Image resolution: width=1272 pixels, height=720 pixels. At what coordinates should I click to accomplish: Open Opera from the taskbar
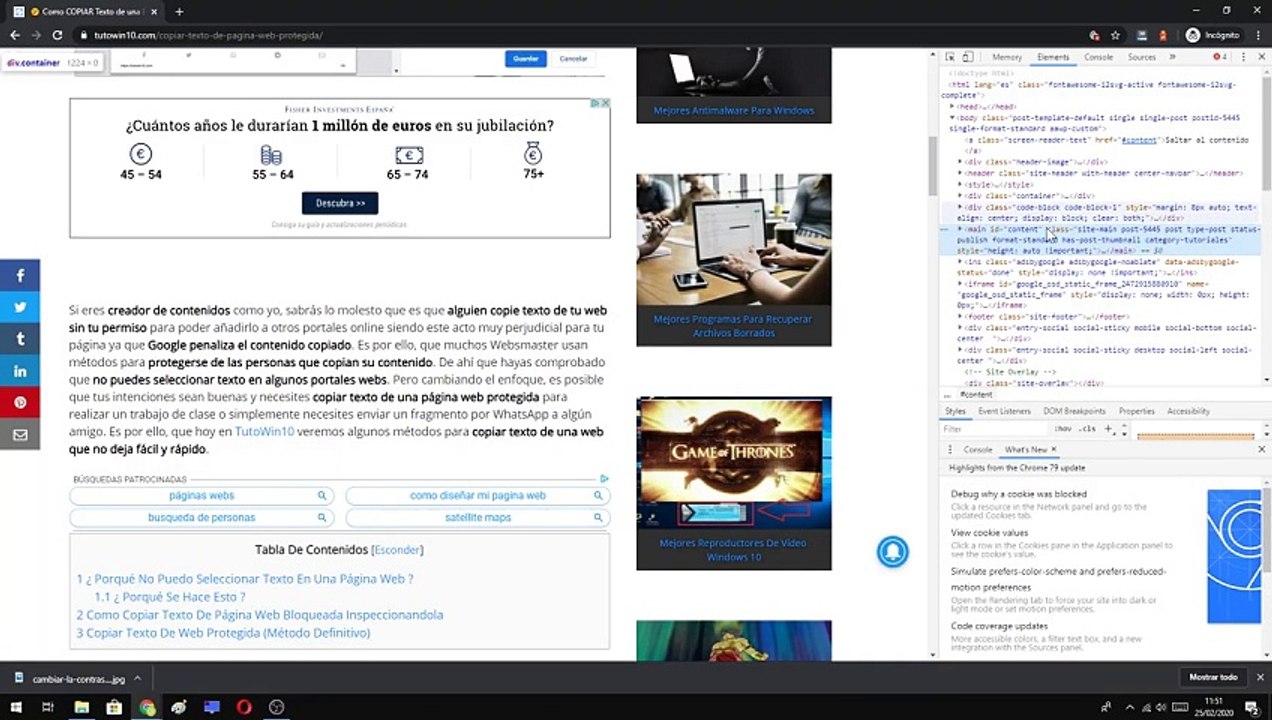pos(244,707)
